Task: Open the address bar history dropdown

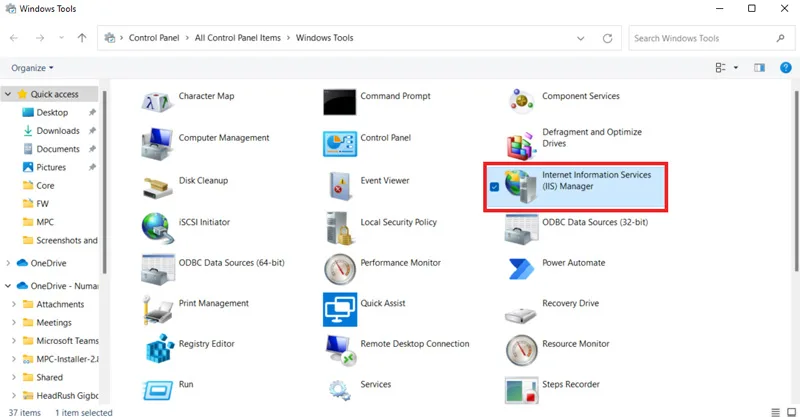Action: pyautogui.click(x=581, y=38)
